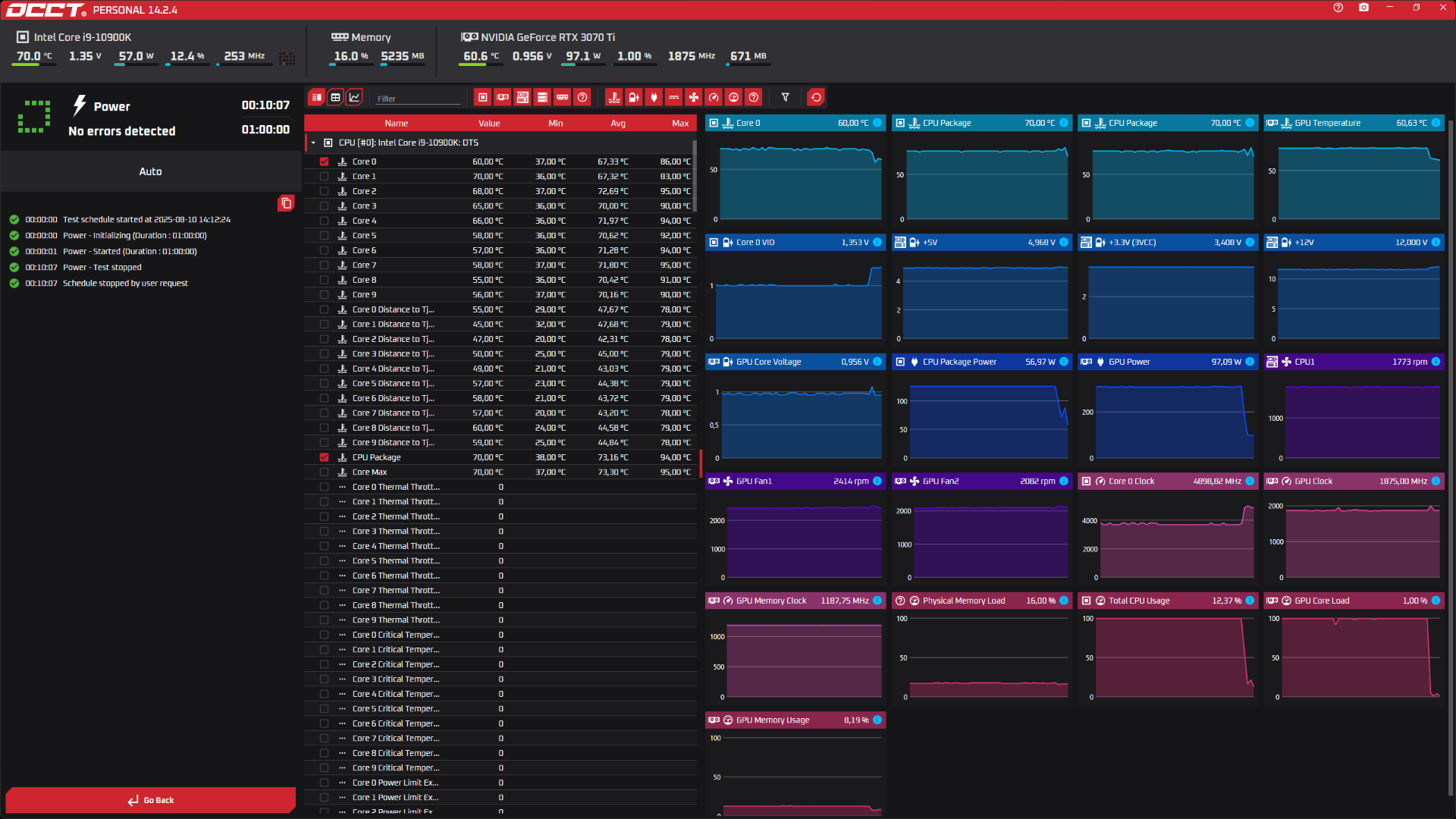Viewport: 1456px width, 819px height.
Task: Uncheck the CPU Package sensor checkbox
Action: click(x=325, y=457)
